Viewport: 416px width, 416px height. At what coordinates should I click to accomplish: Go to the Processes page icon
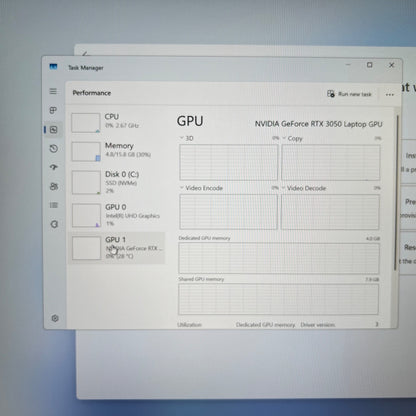coord(53,110)
